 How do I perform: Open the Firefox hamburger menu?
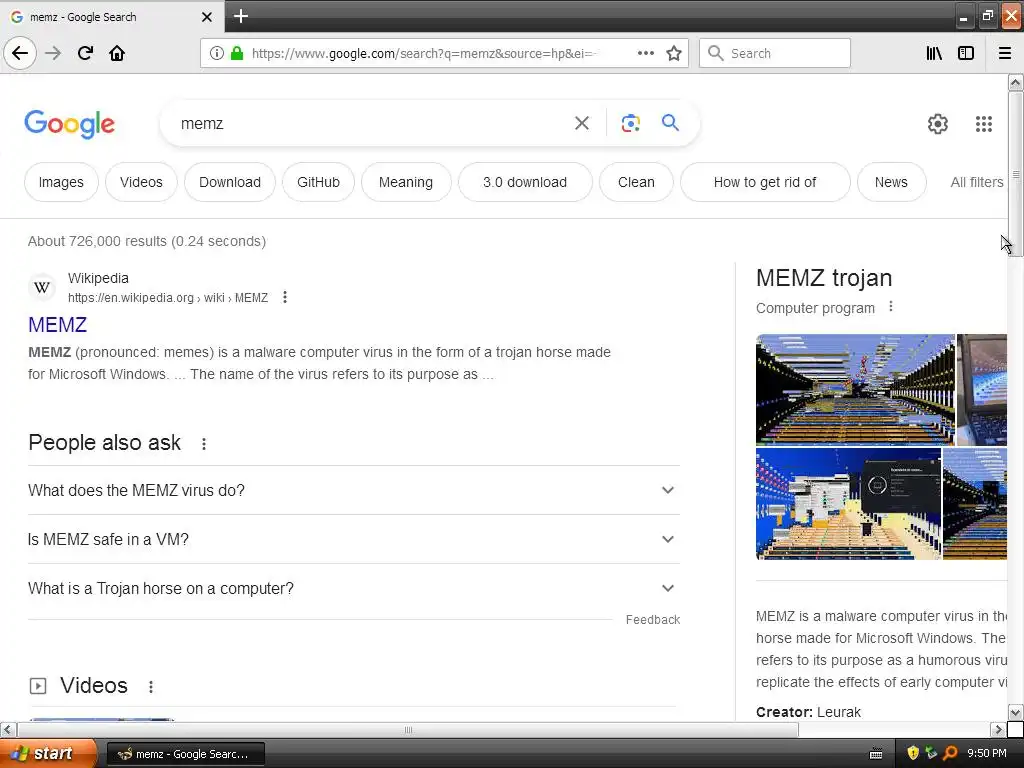(x=1005, y=53)
